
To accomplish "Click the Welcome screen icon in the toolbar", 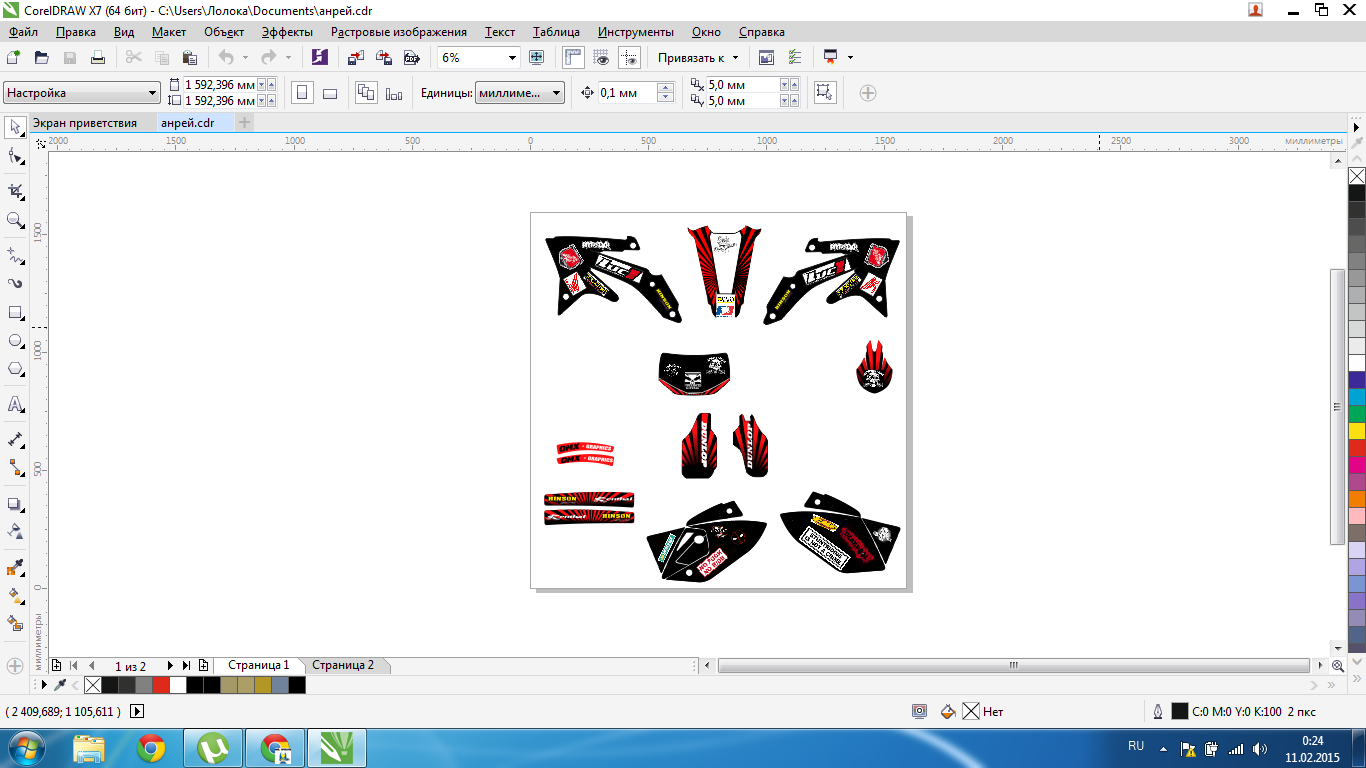I will pyautogui.click(x=767, y=57).
